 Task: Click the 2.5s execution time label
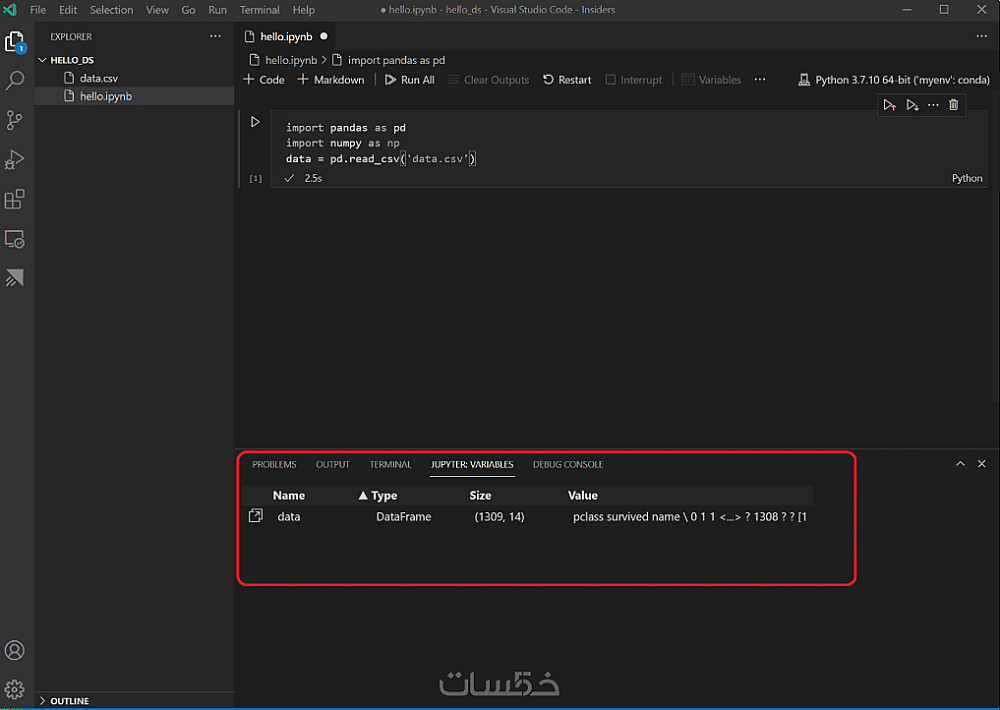coord(313,178)
